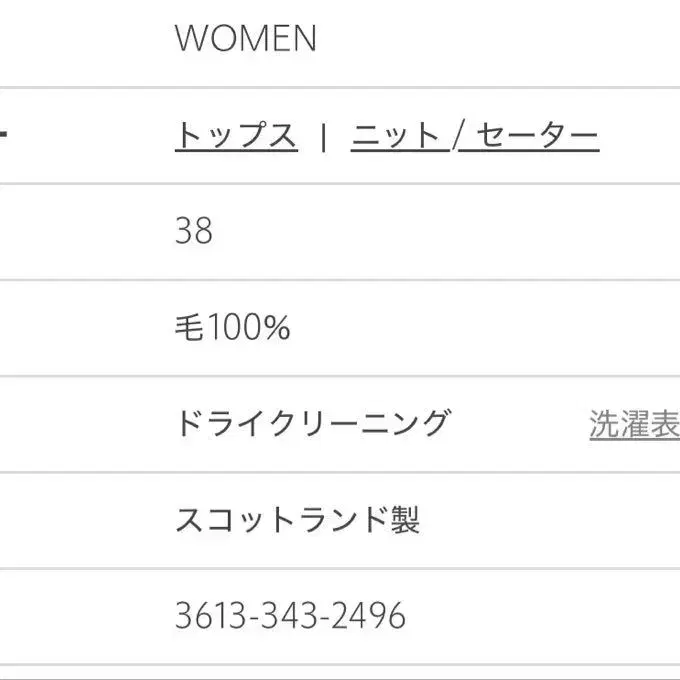Click the slash between ニット and セーター
The height and width of the screenshot is (680, 680).
(x=456, y=135)
